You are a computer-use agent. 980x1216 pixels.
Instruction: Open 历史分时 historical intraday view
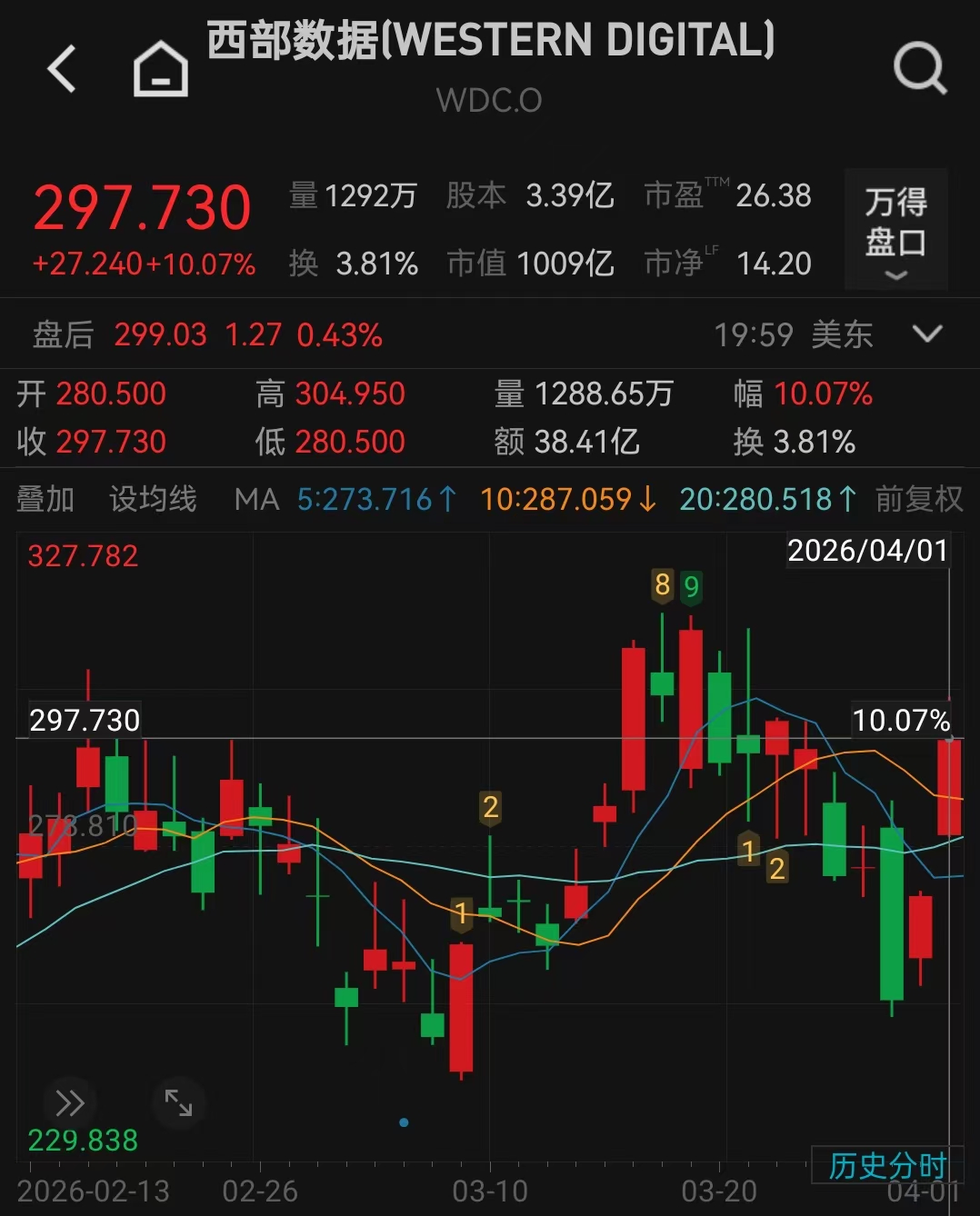click(x=887, y=1165)
